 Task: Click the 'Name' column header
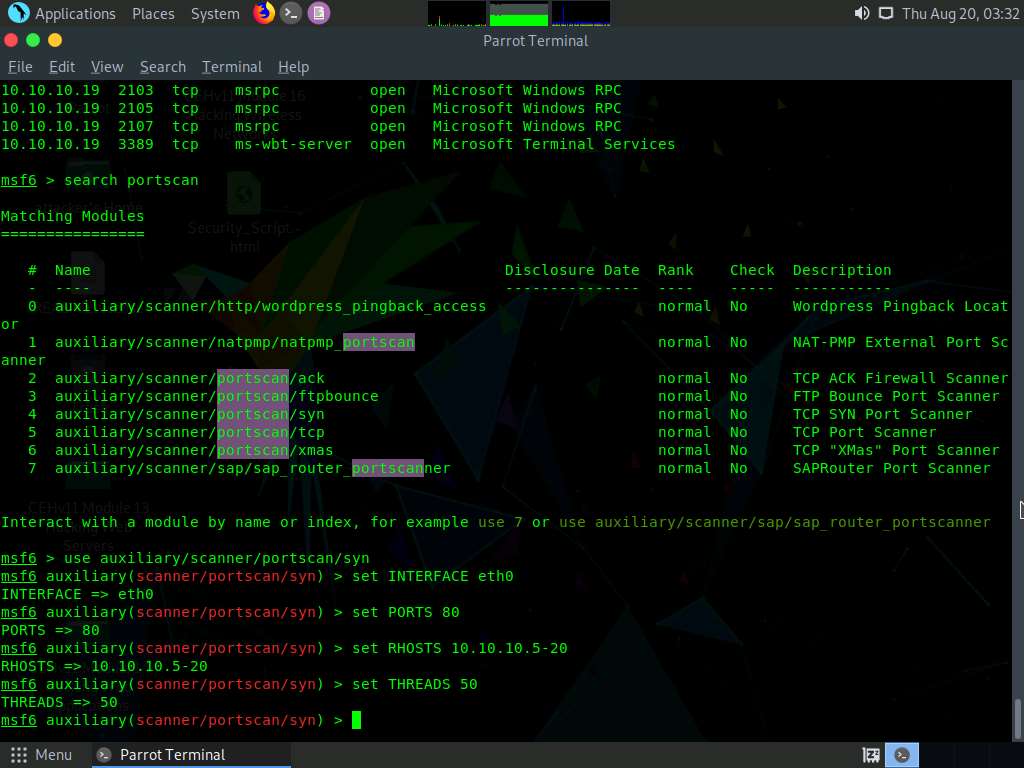tap(72, 270)
